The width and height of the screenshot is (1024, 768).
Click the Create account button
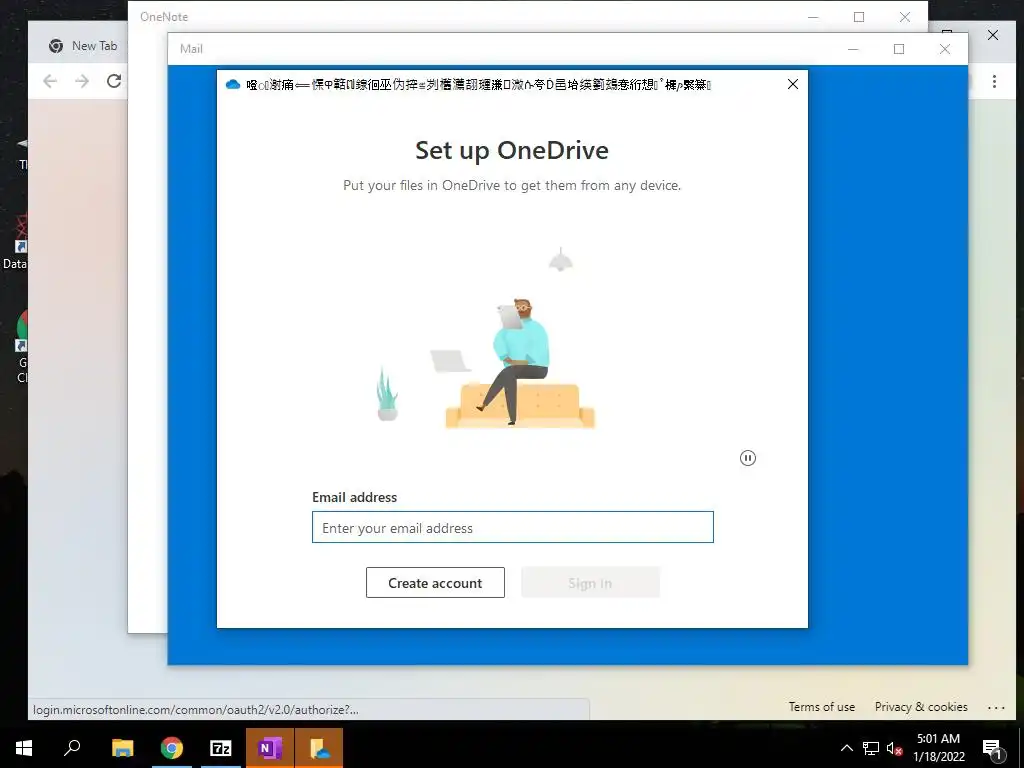pyautogui.click(x=435, y=583)
